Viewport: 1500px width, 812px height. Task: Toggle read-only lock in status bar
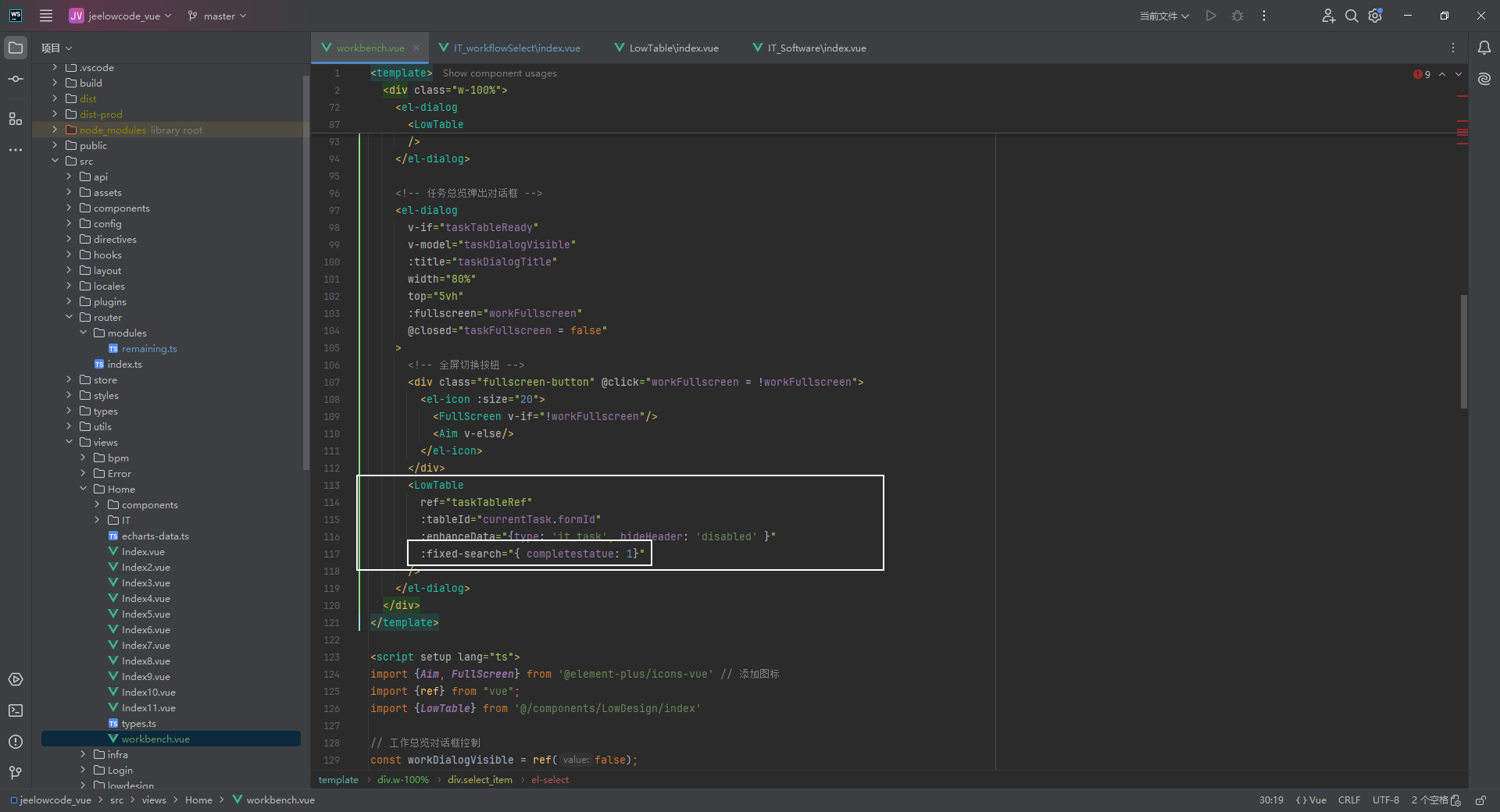click(x=1480, y=800)
